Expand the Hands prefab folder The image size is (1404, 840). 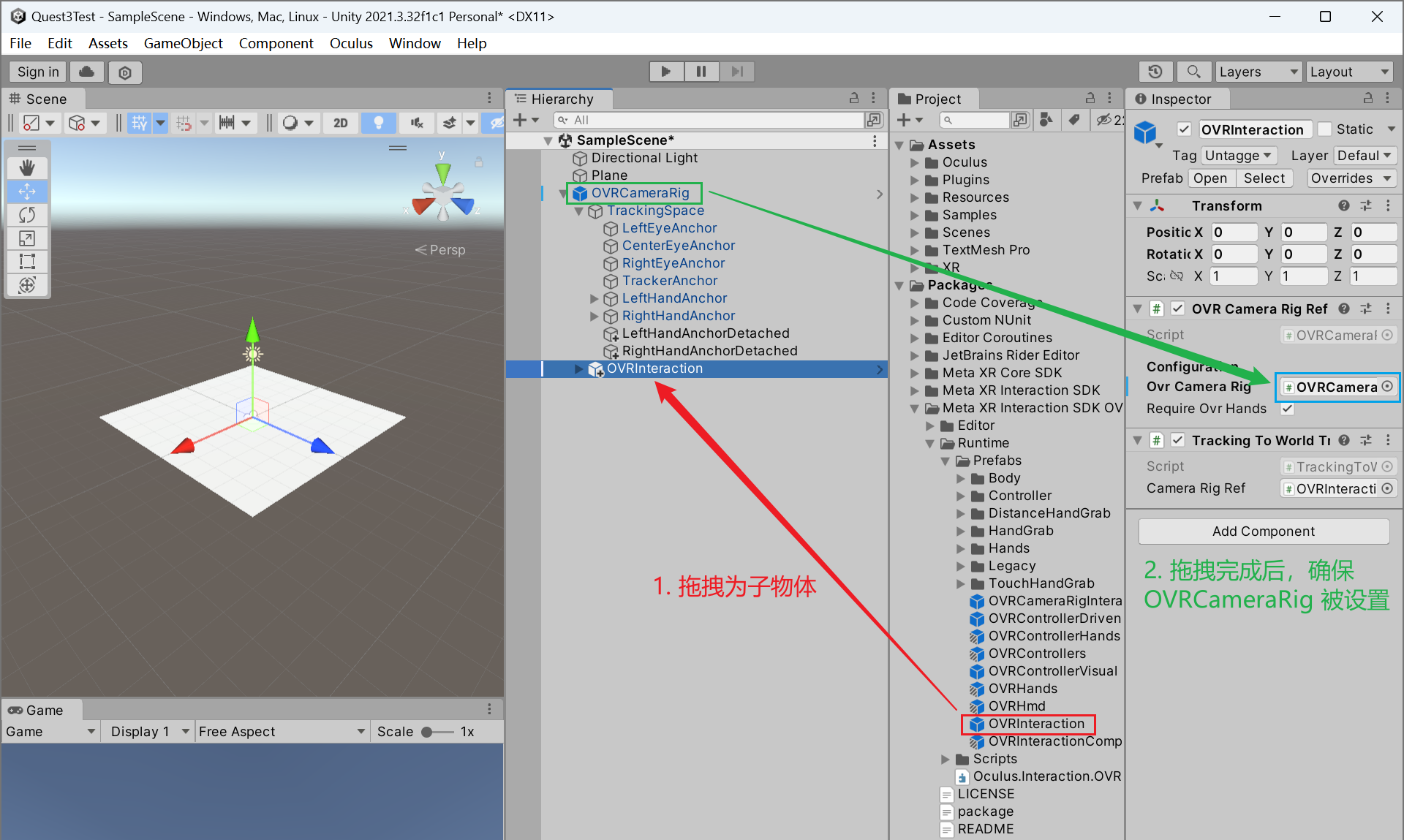[x=961, y=548]
